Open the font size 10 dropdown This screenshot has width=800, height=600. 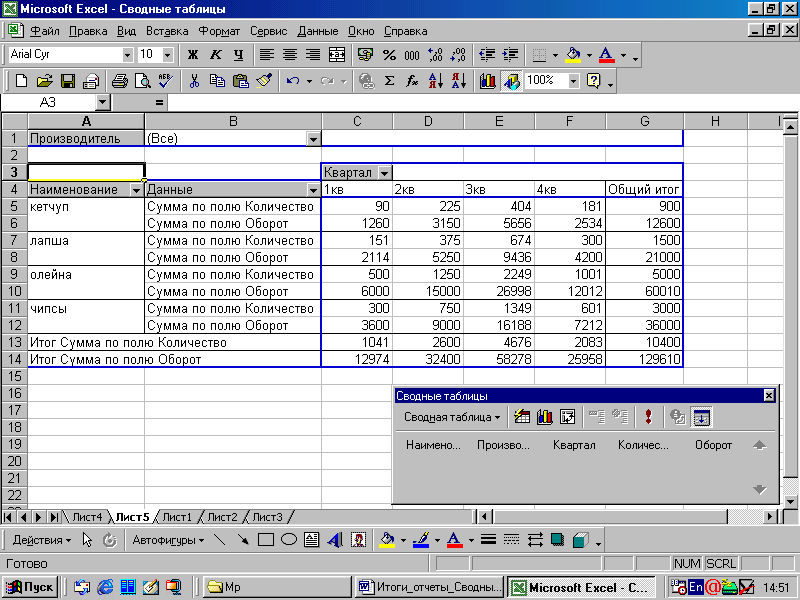[168, 54]
